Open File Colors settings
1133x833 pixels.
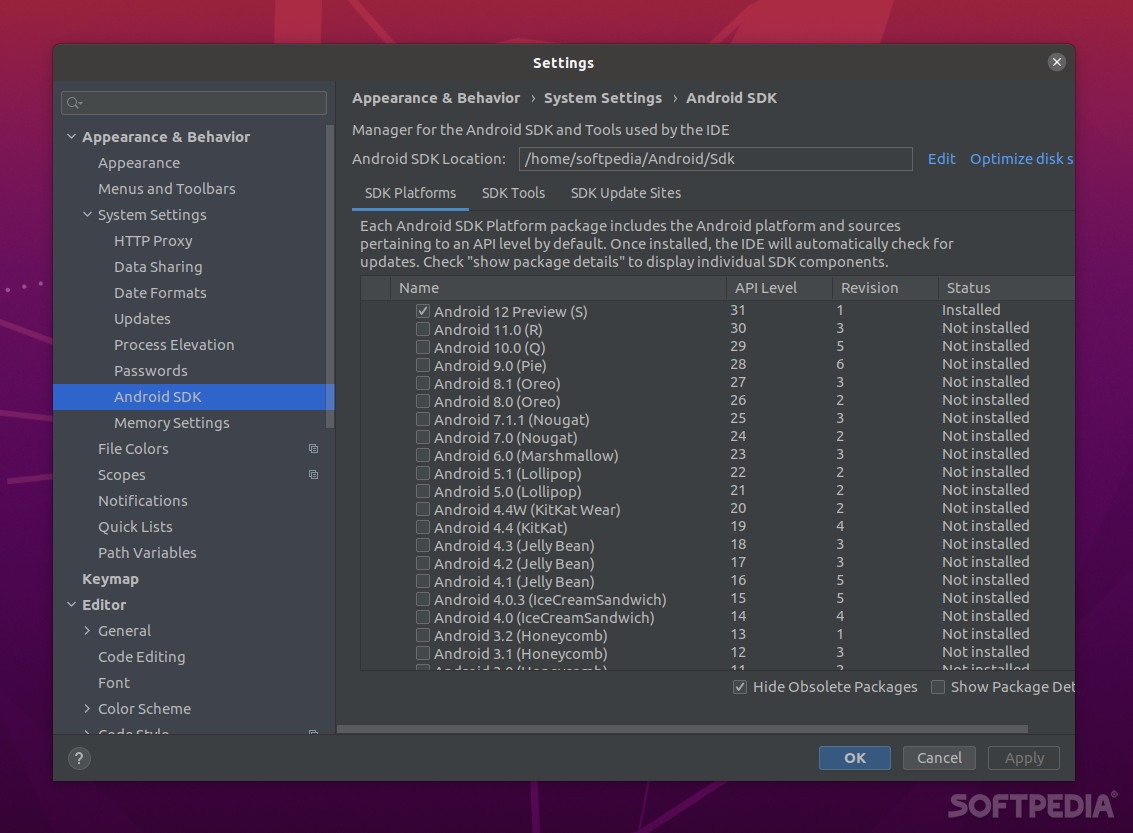click(x=133, y=449)
